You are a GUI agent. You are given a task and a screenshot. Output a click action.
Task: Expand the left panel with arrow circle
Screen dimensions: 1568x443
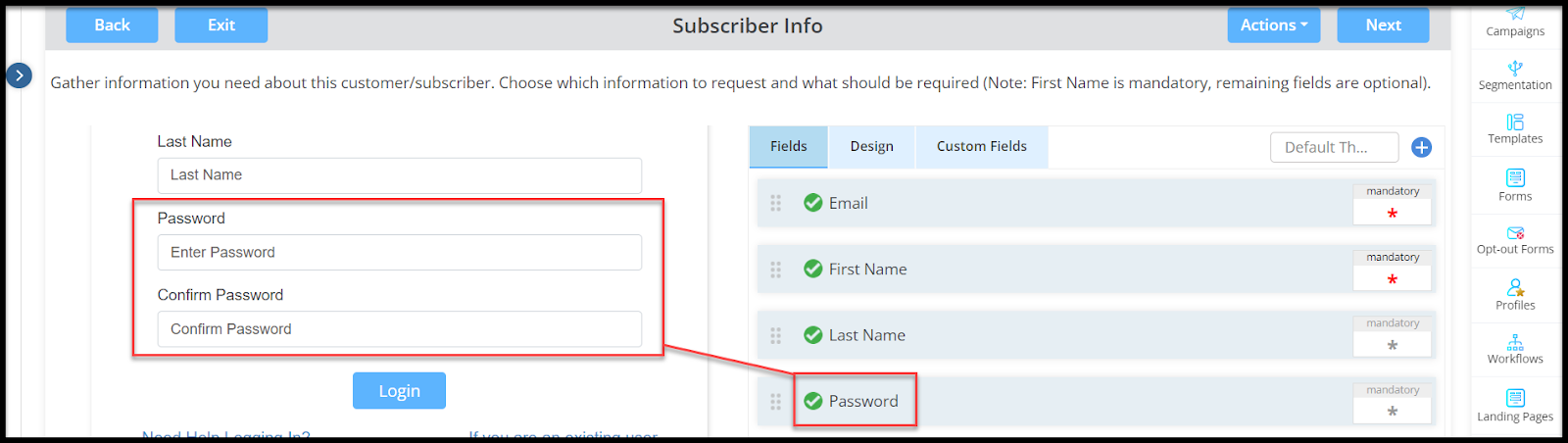coord(20,75)
